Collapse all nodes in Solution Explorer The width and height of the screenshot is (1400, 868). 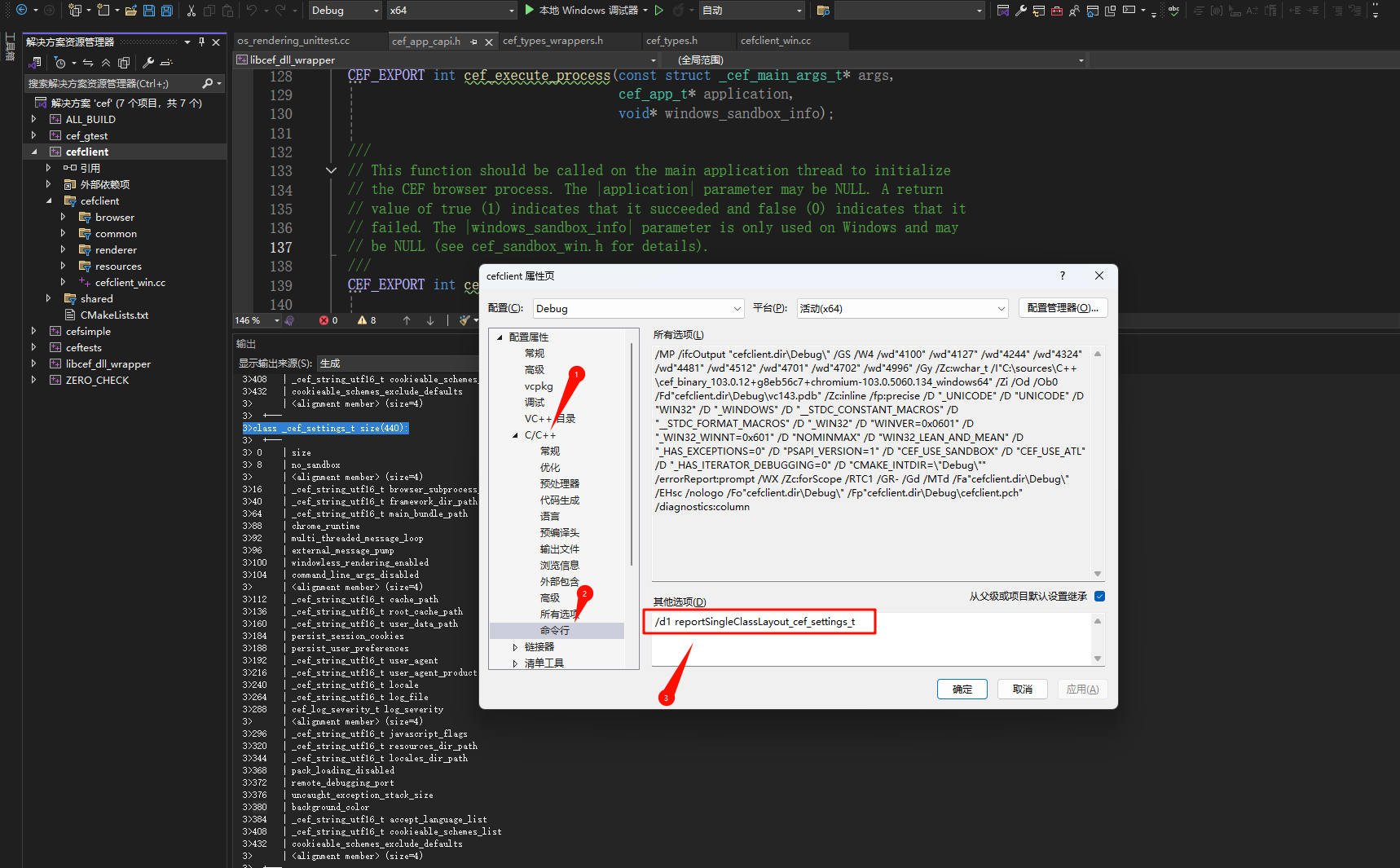pos(105,63)
